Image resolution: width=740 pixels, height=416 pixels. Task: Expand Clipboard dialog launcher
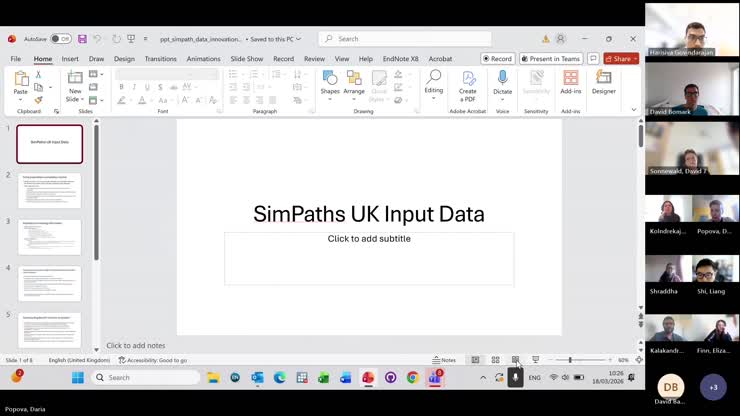[x=57, y=111]
